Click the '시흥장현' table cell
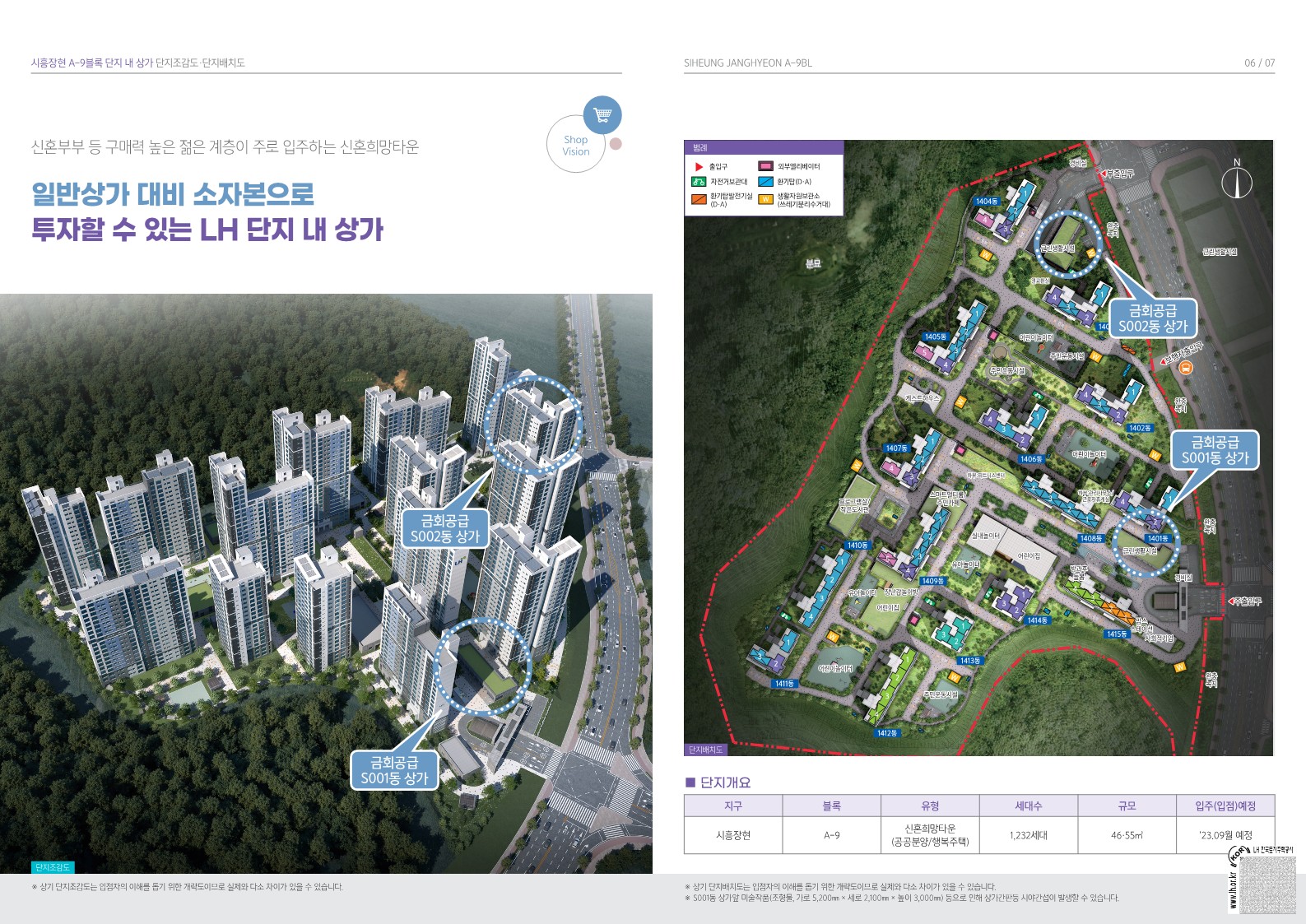This screenshot has height=924, width=1306. (733, 835)
